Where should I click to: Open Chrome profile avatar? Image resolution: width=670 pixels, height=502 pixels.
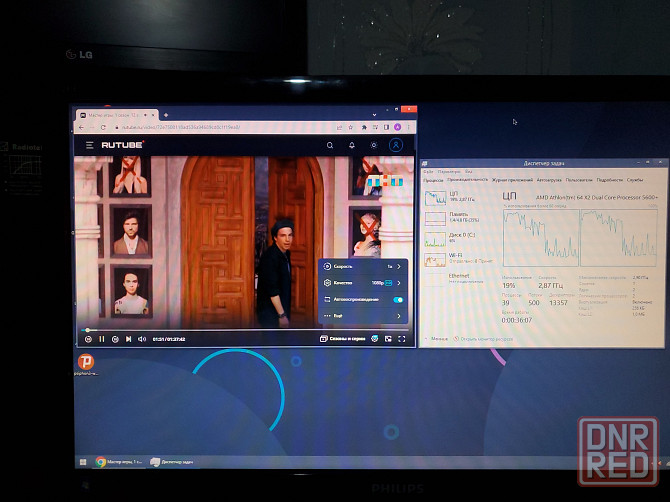pos(397,127)
